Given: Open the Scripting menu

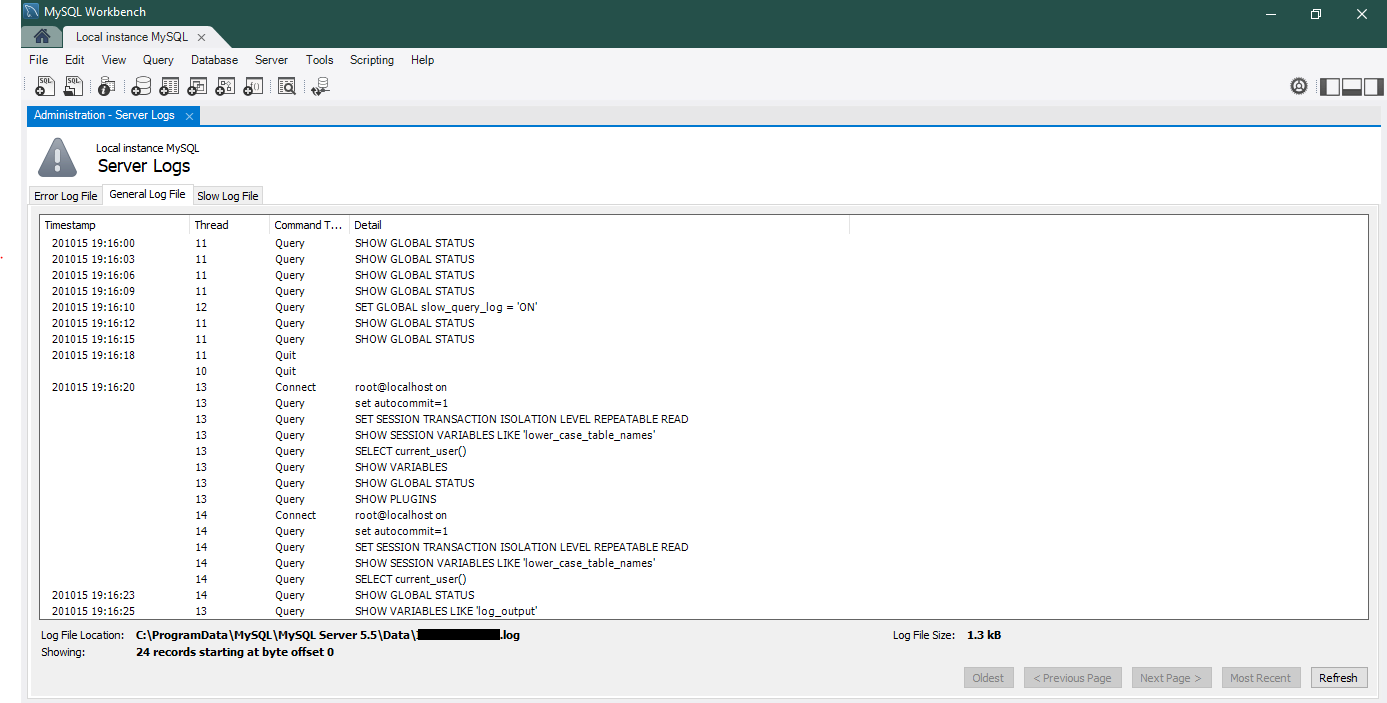Looking at the screenshot, I should 372,60.
